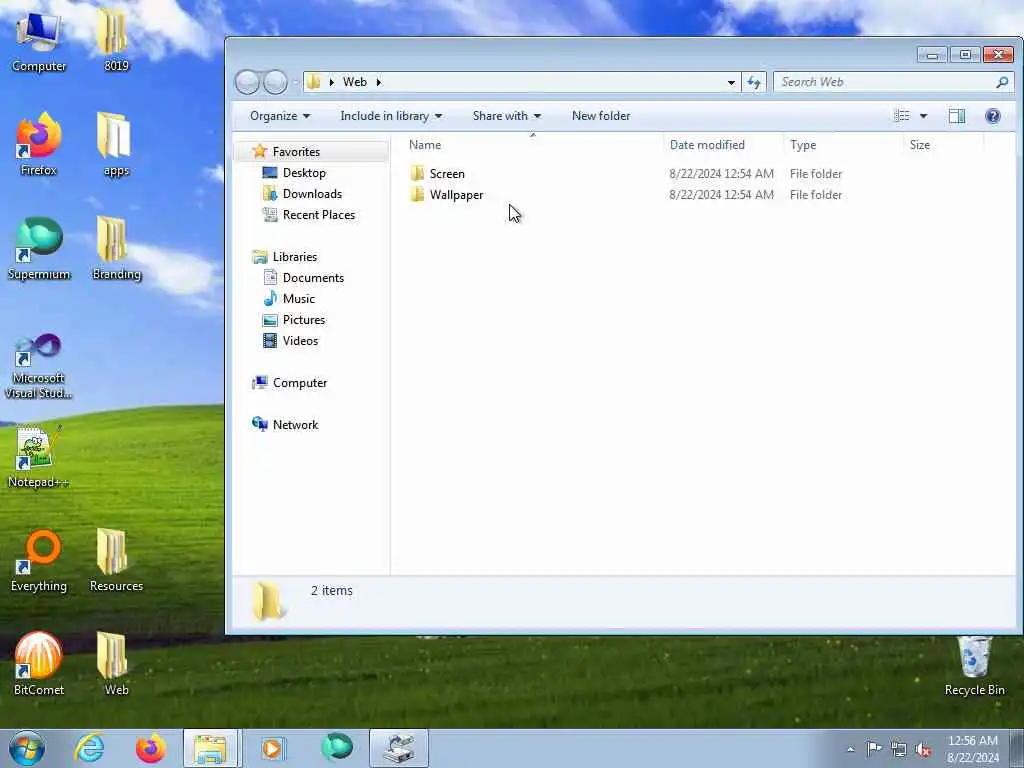The image size is (1024, 768).
Task: Select the Everything search desktop shortcut
Action: click(x=39, y=560)
